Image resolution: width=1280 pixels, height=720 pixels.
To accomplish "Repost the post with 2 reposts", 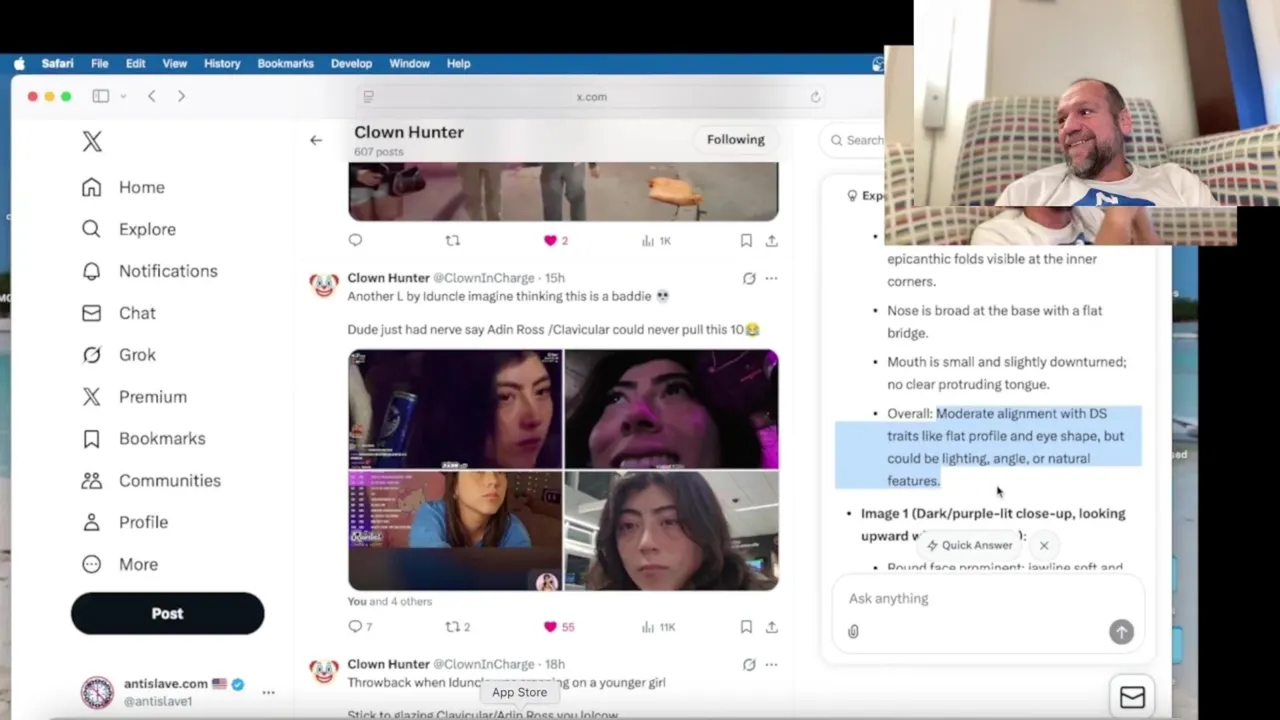I will pyautogui.click(x=458, y=627).
